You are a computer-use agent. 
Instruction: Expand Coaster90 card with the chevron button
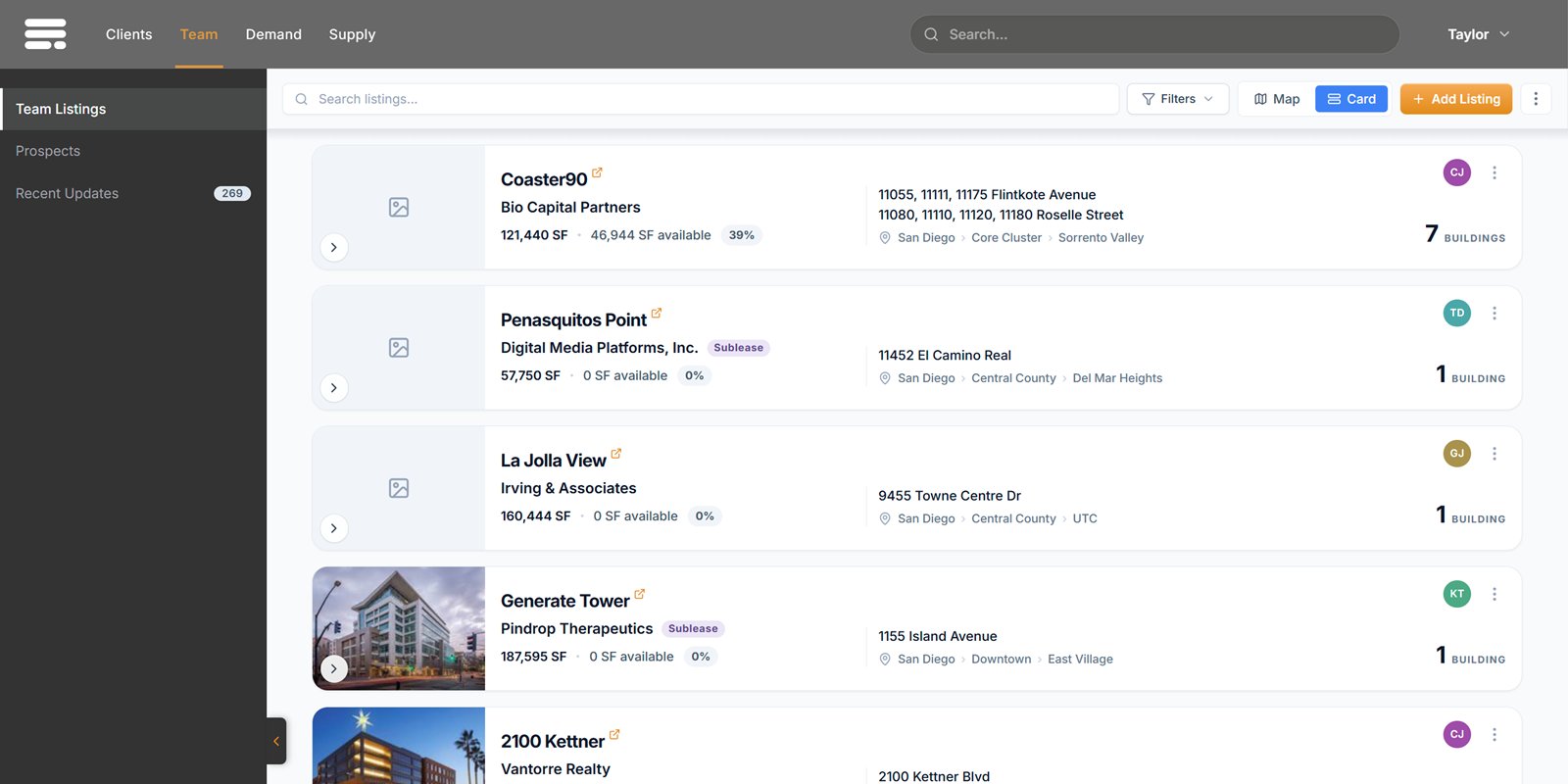334,247
